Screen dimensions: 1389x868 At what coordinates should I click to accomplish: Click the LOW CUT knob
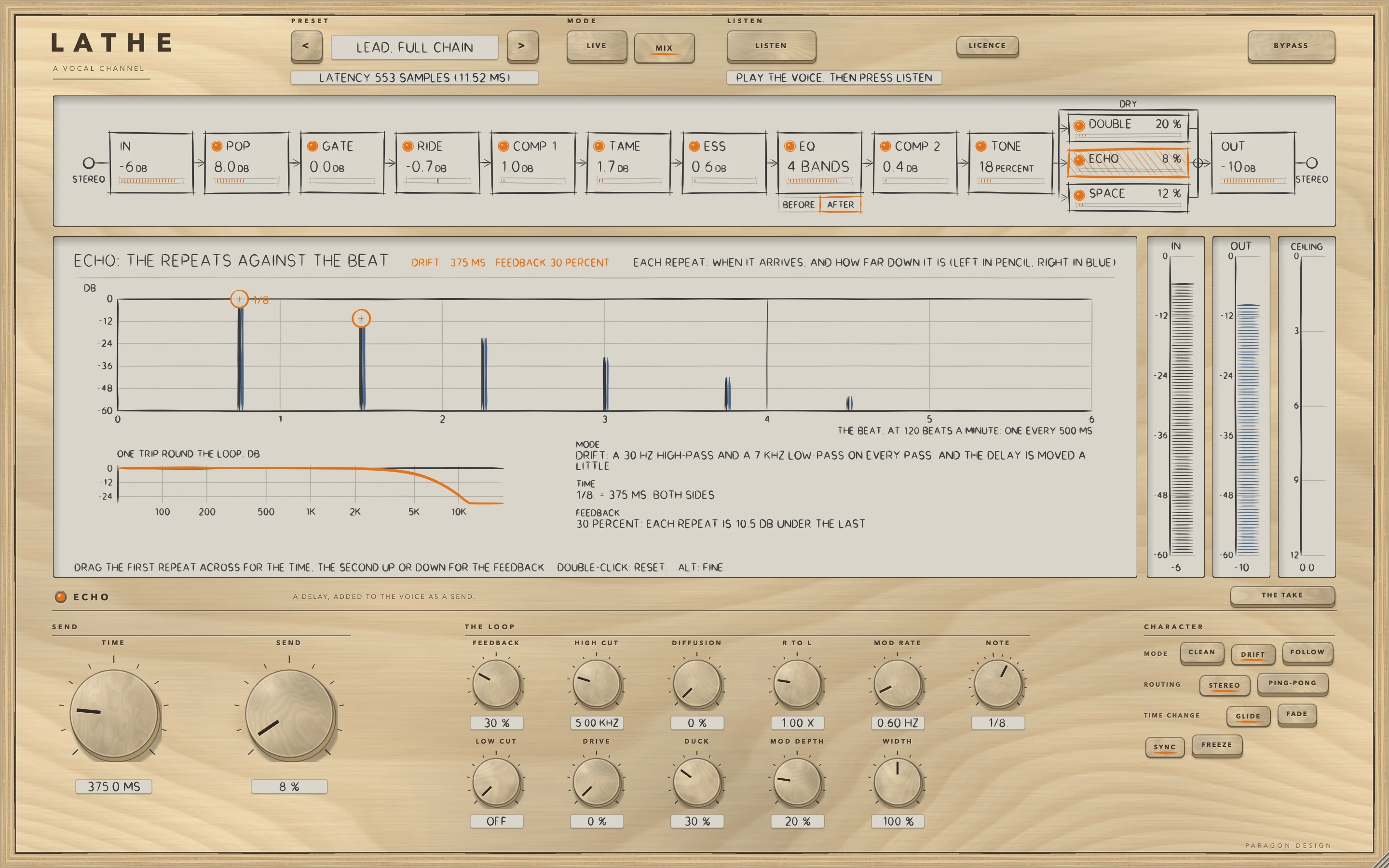496,782
